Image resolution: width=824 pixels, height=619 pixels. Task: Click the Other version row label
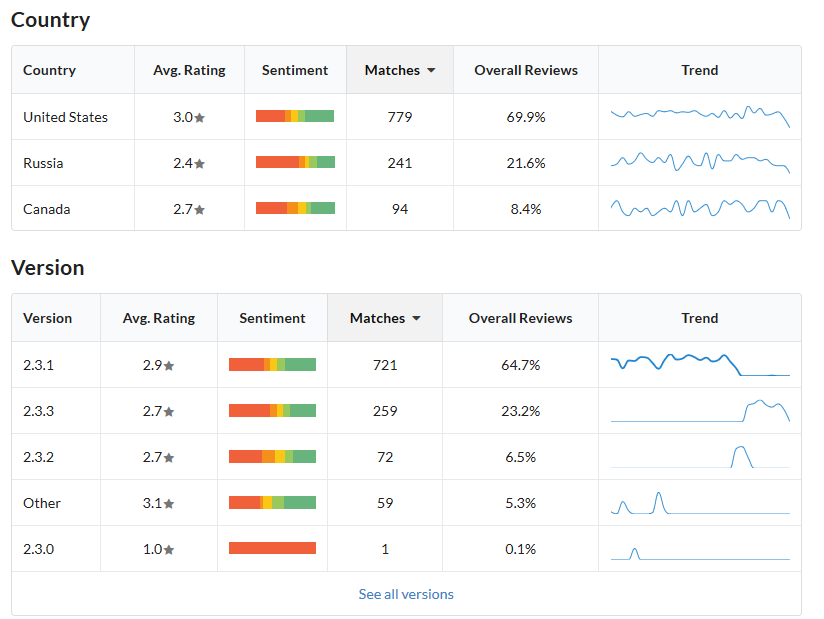click(42, 503)
